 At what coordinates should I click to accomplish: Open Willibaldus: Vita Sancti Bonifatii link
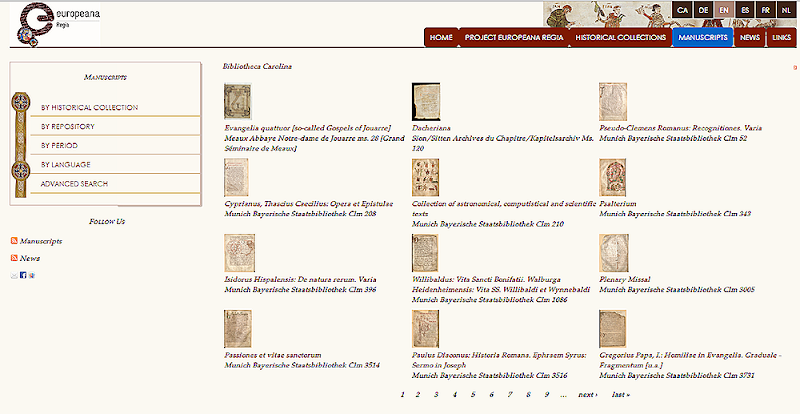(x=501, y=284)
